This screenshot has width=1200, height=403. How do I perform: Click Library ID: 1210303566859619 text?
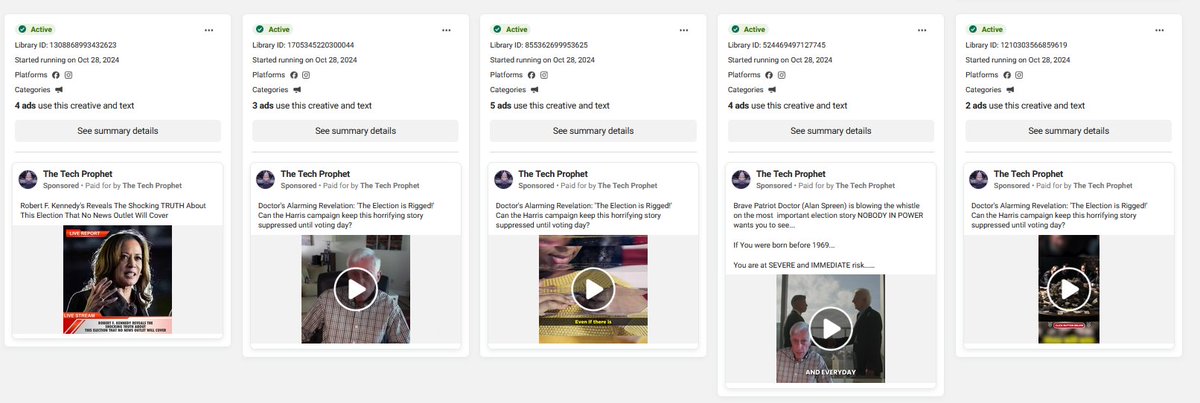pyautogui.click(x=1018, y=45)
